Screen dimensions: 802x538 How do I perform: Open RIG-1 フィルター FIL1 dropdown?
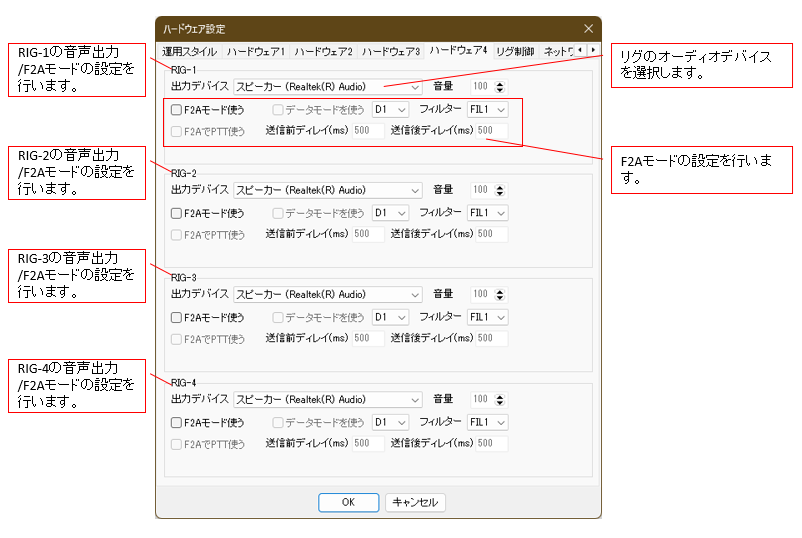487,109
